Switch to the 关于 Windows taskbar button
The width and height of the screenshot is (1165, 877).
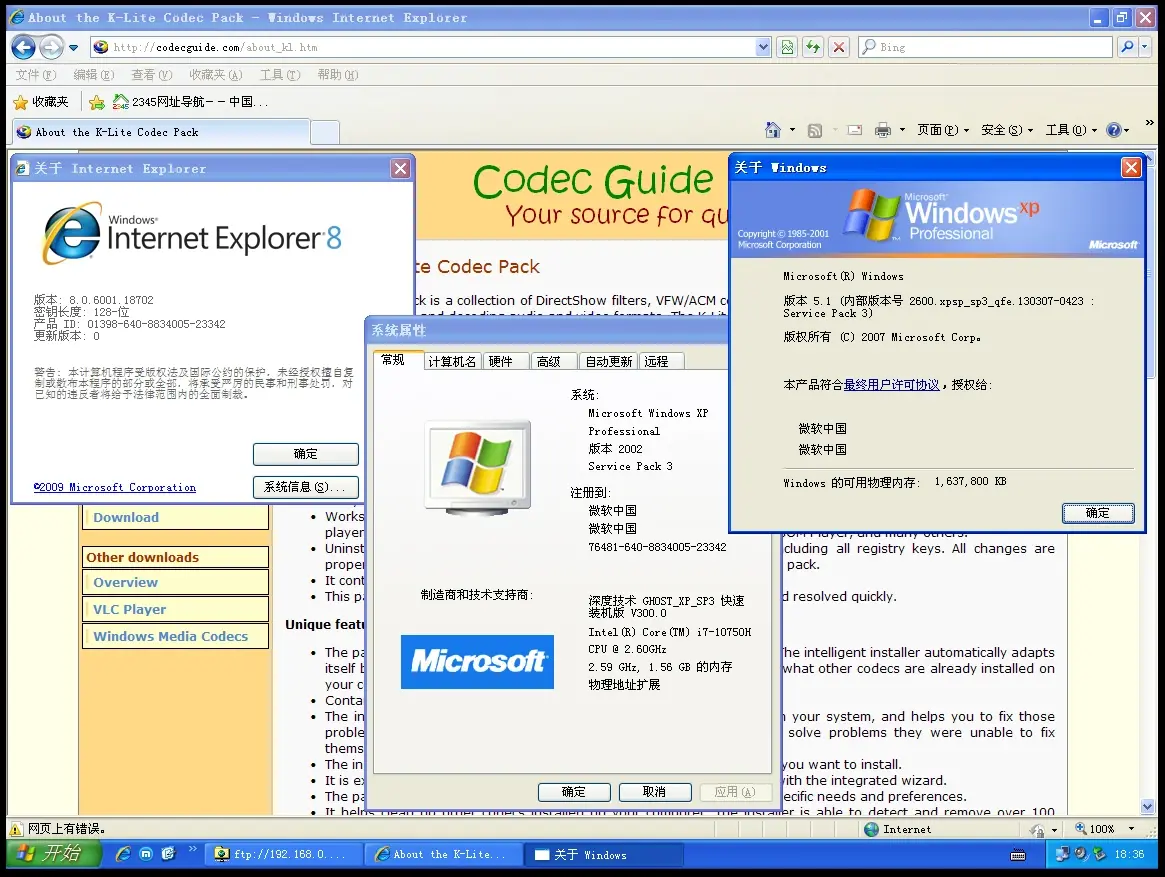point(603,855)
